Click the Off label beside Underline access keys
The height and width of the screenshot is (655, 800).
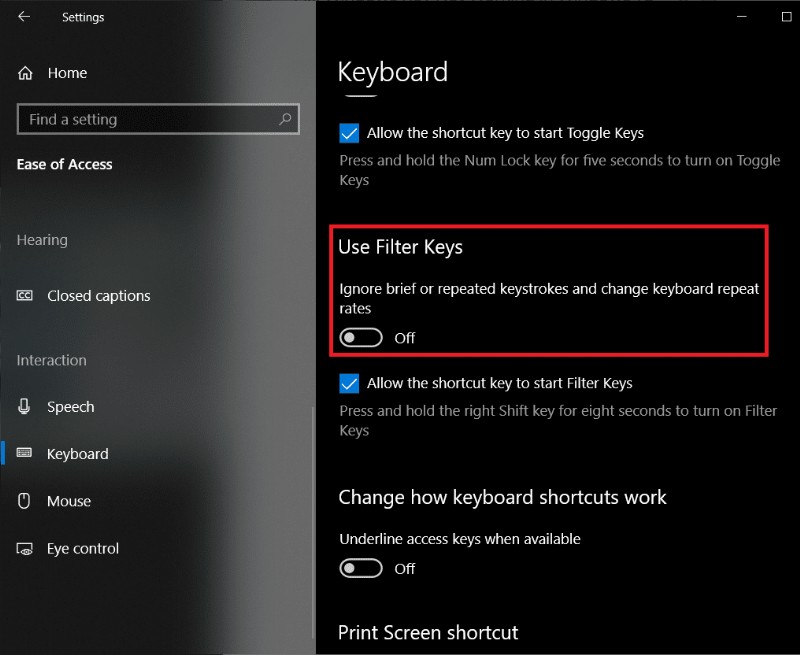click(x=404, y=569)
